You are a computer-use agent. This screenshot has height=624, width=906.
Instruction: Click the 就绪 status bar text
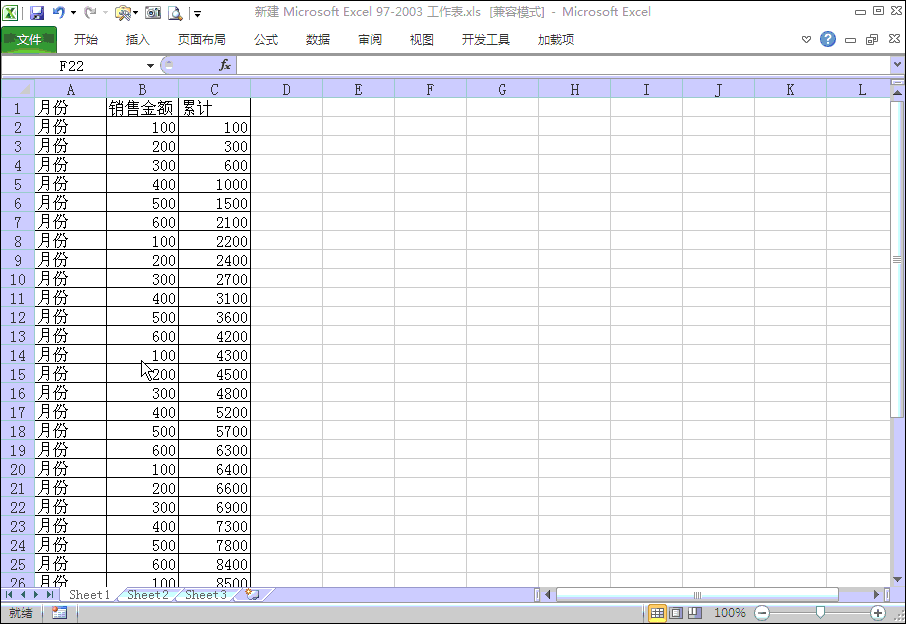pyautogui.click(x=21, y=613)
